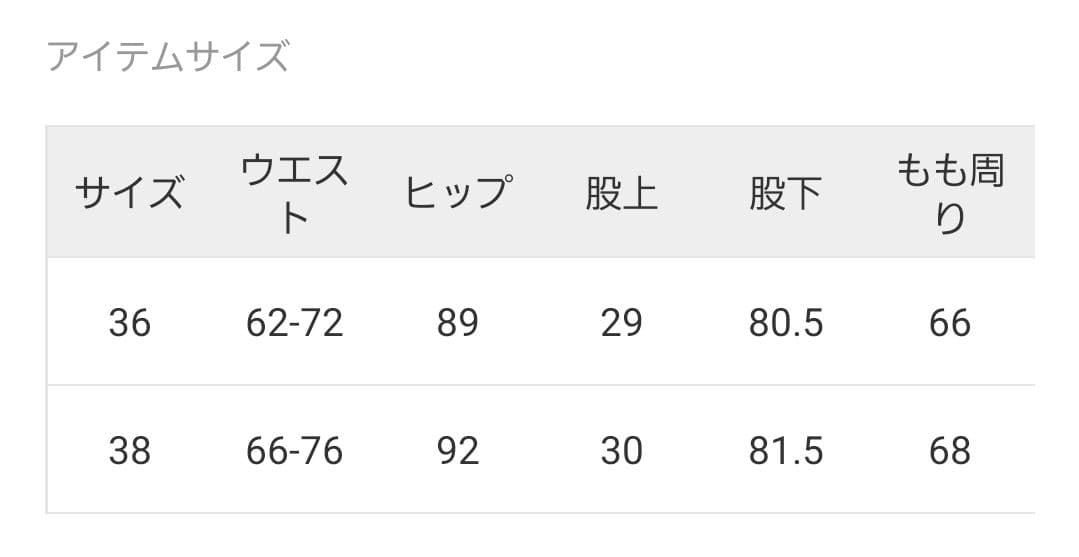Select the rise value 29
This screenshot has width=1079, height=557.
click(x=621, y=323)
